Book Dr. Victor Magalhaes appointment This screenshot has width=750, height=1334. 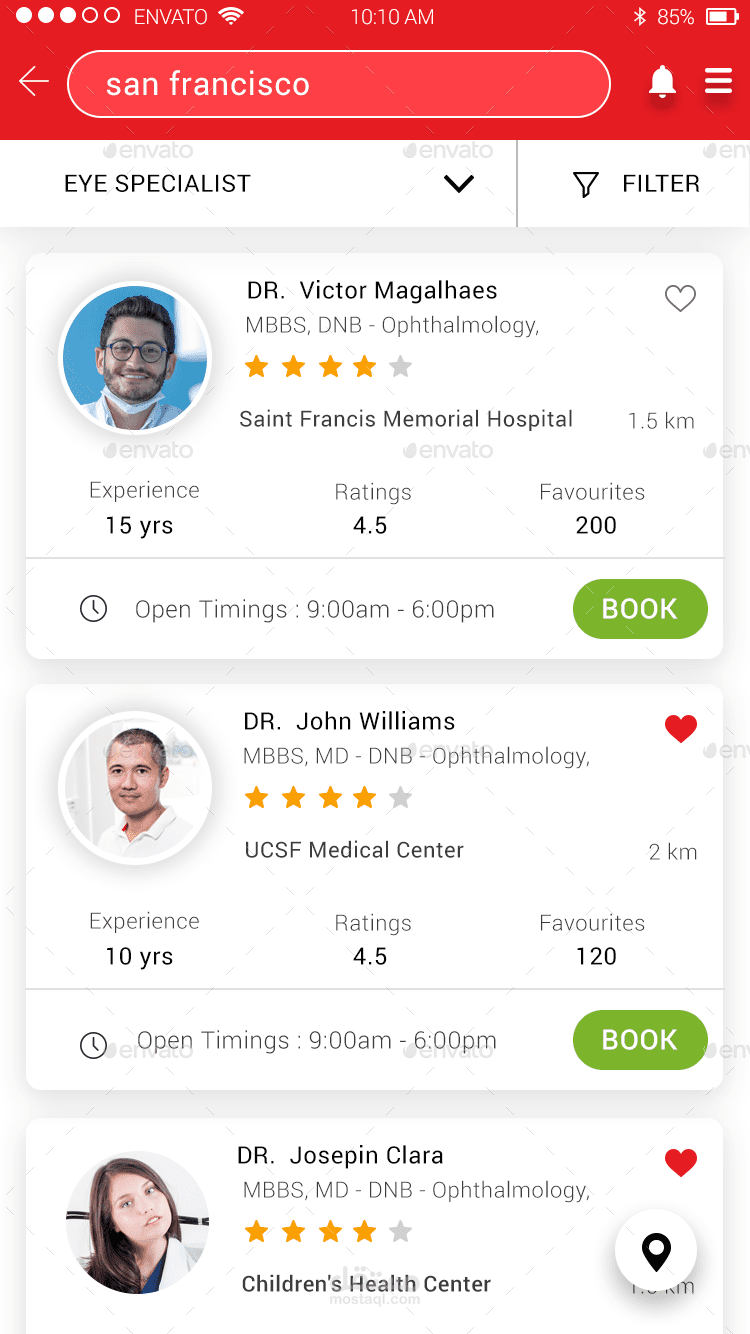point(639,609)
